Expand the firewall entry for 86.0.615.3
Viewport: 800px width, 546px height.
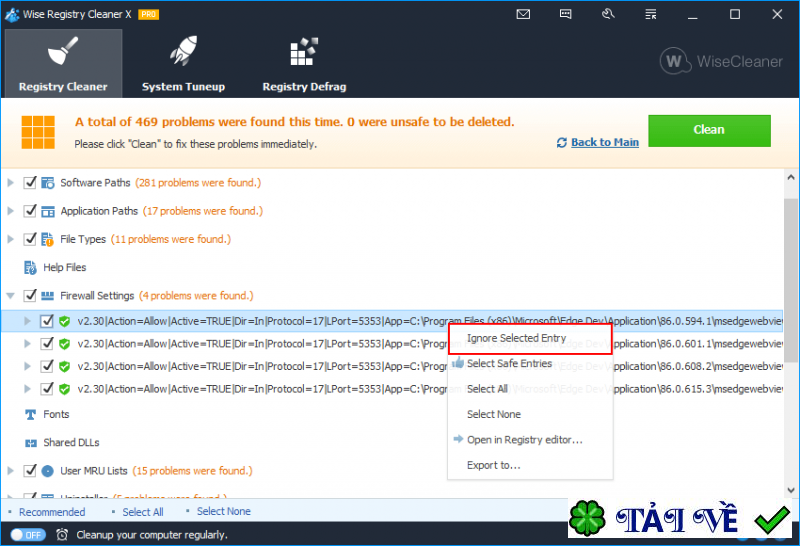pyautogui.click(x=27, y=388)
